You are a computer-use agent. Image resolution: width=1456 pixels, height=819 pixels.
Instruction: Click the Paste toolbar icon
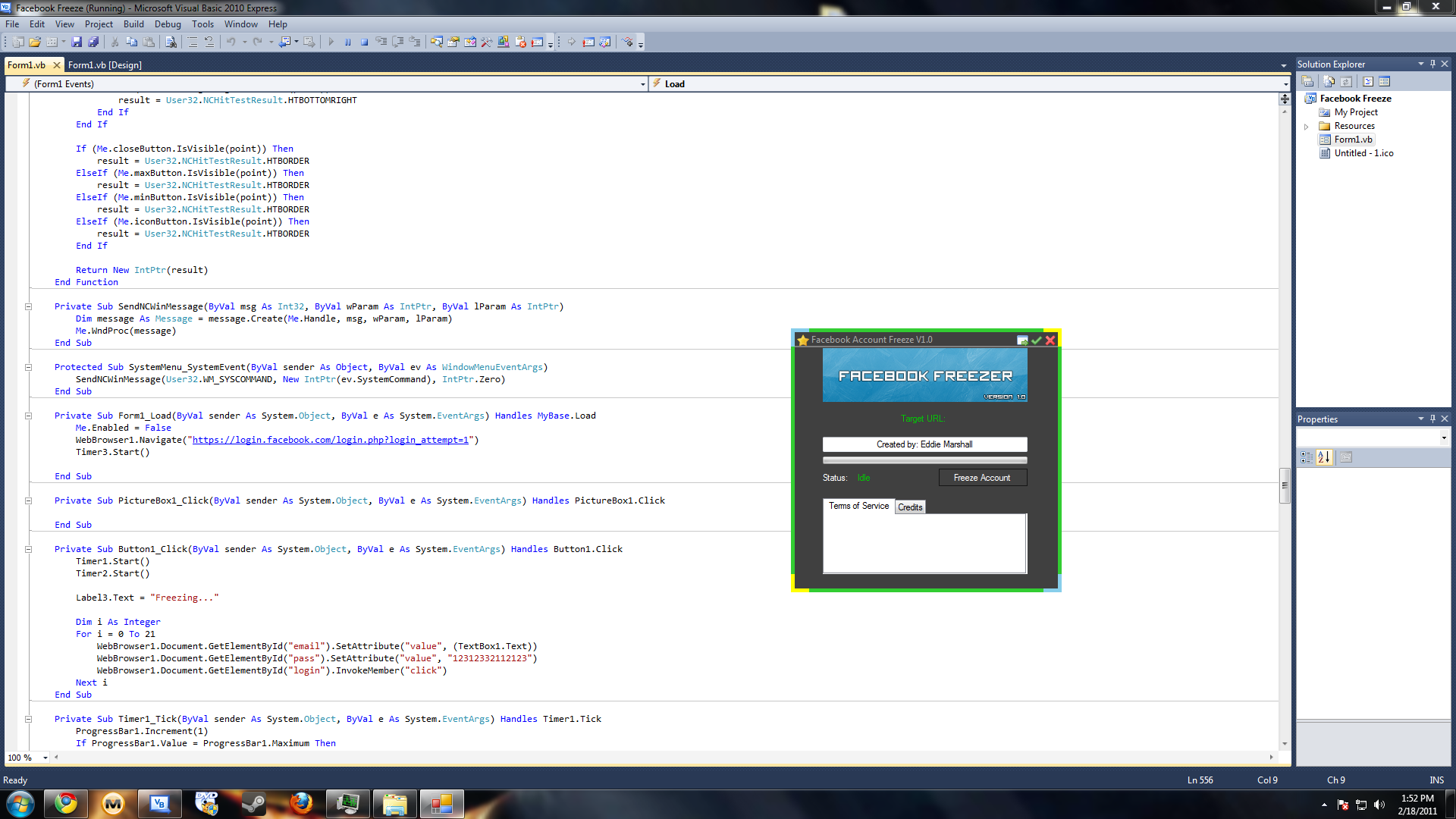point(149,42)
